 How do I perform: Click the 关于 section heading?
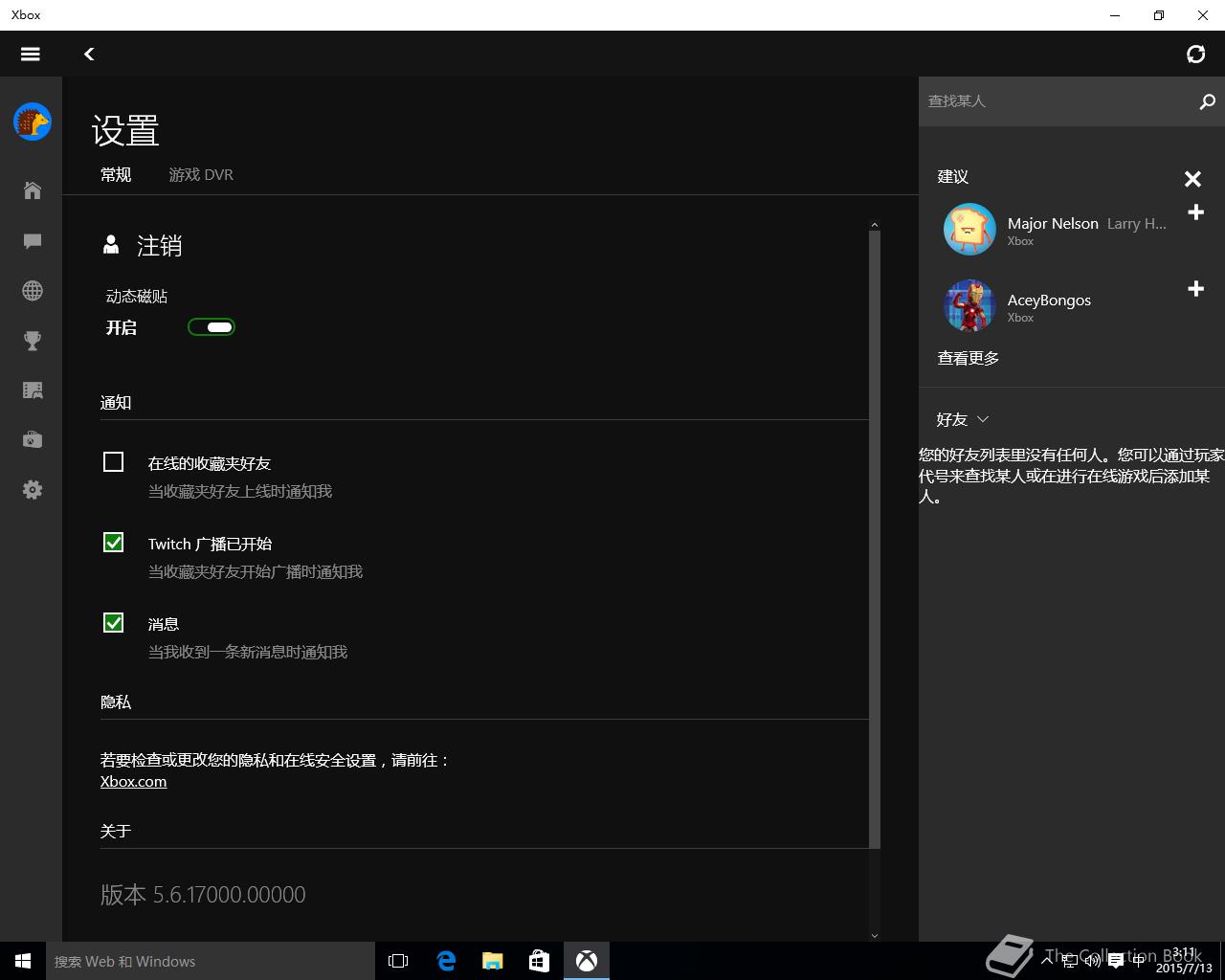click(116, 832)
